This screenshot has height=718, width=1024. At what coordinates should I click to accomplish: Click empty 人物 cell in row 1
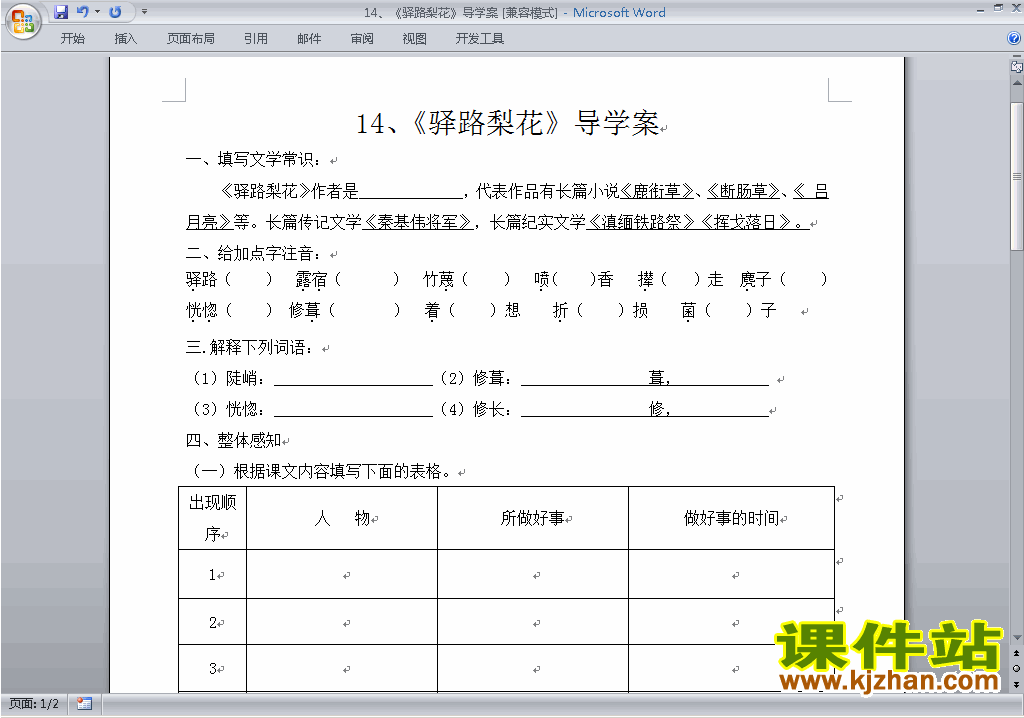coord(342,574)
